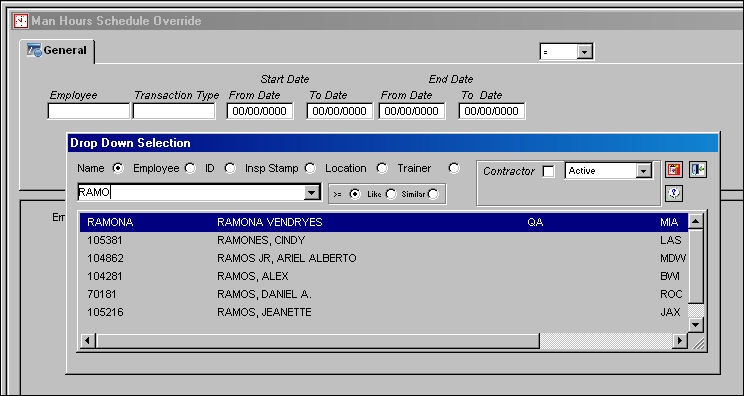This screenshot has width=744, height=396.
Task: Click the horizontal scroll left arrow
Action: tap(88, 341)
